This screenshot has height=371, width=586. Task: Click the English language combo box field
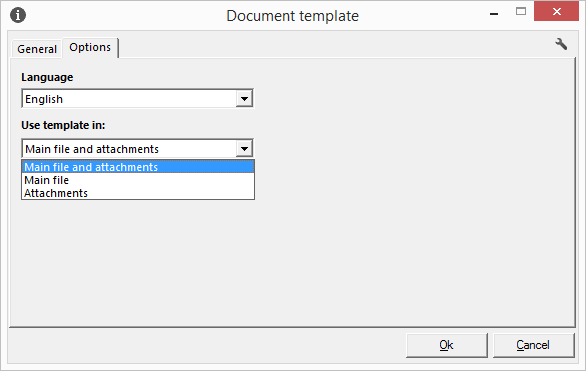[x=137, y=99]
